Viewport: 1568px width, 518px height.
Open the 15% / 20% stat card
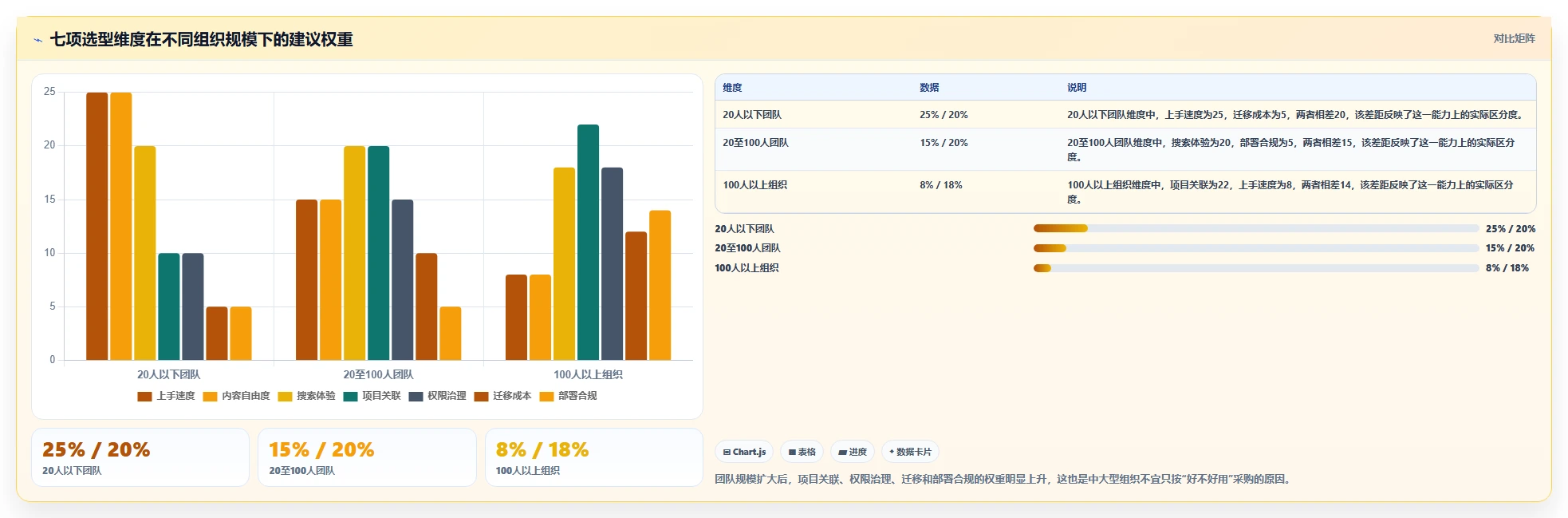coord(367,457)
